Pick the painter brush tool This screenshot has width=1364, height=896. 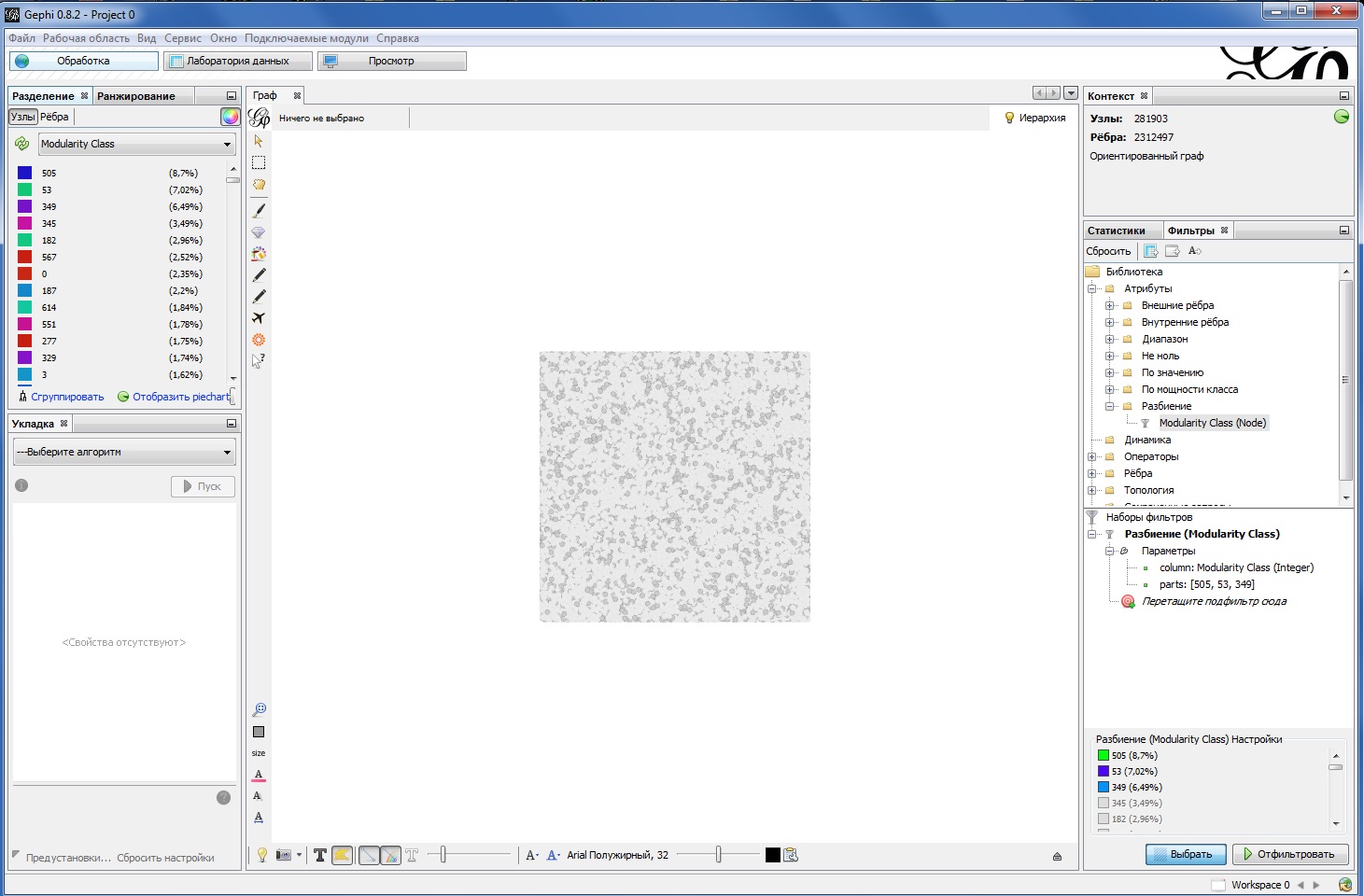point(259,210)
